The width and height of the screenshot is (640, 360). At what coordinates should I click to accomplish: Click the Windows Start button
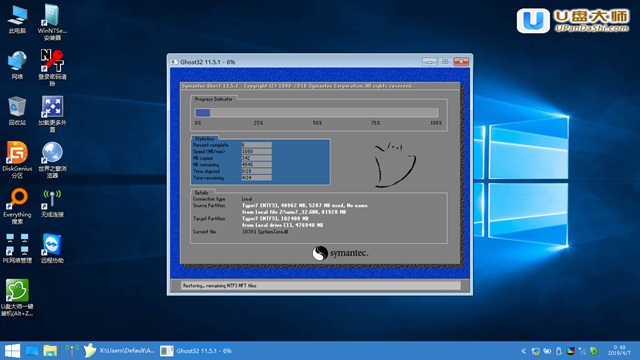(x=12, y=351)
